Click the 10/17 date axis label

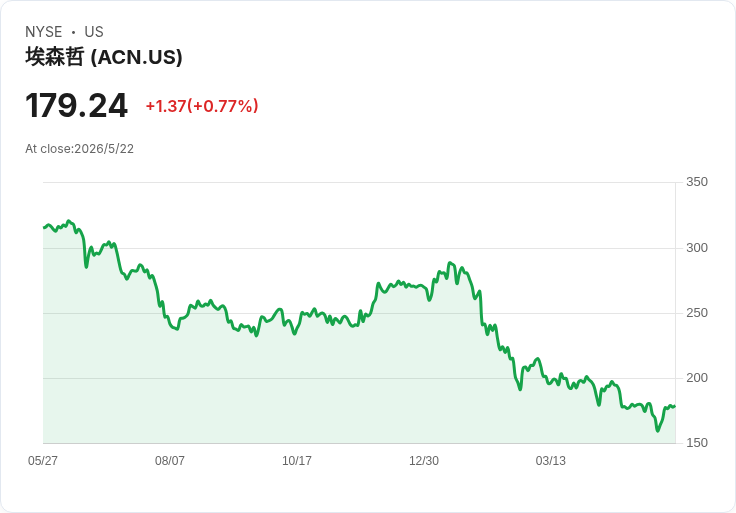coord(297,460)
